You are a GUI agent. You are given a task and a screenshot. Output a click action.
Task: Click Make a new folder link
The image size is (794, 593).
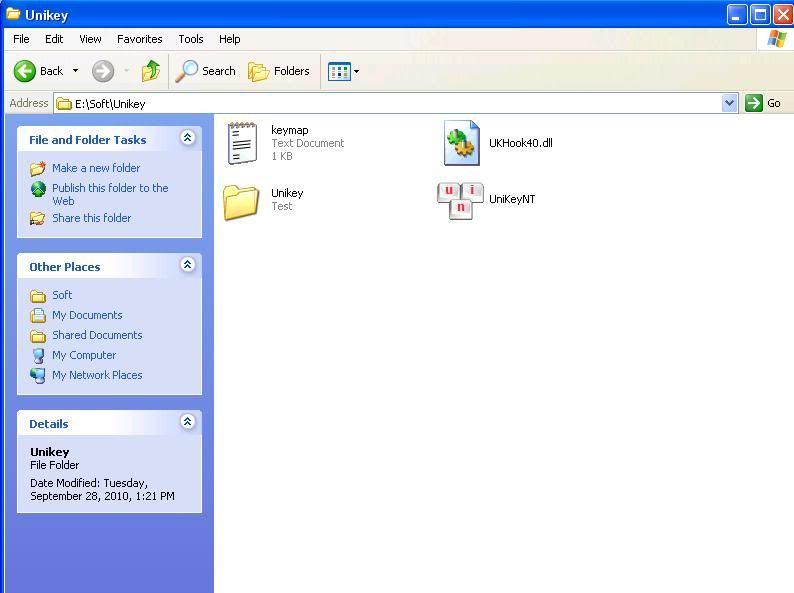point(96,168)
